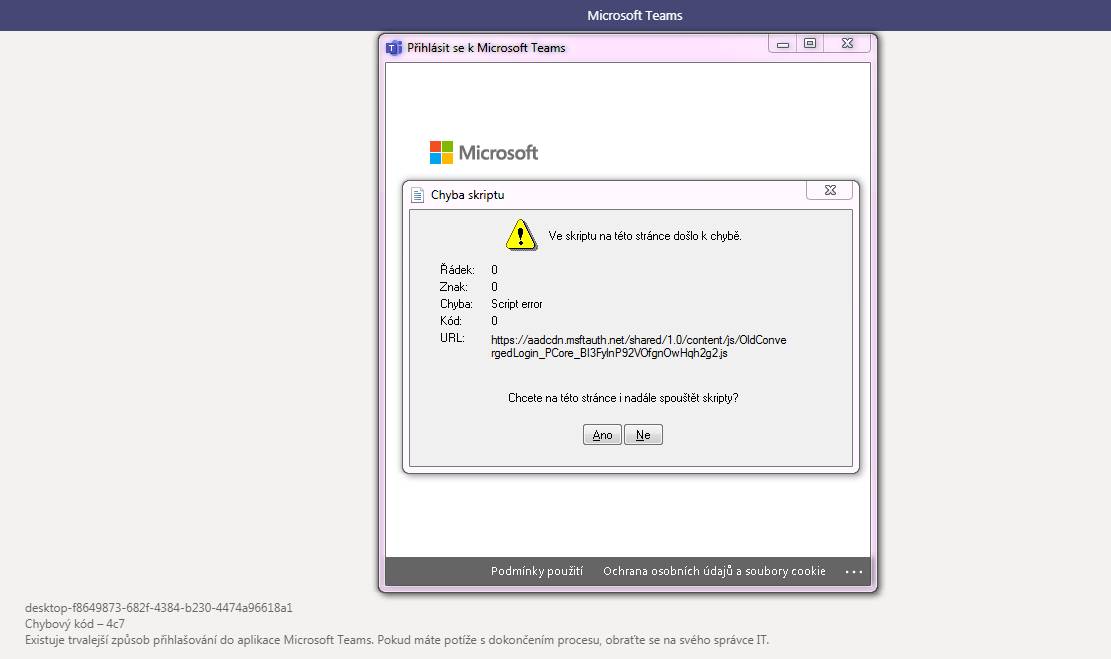This screenshot has height=659, width=1111.
Task: Click the document icon beside Chyba skriptu
Action: [417, 195]
